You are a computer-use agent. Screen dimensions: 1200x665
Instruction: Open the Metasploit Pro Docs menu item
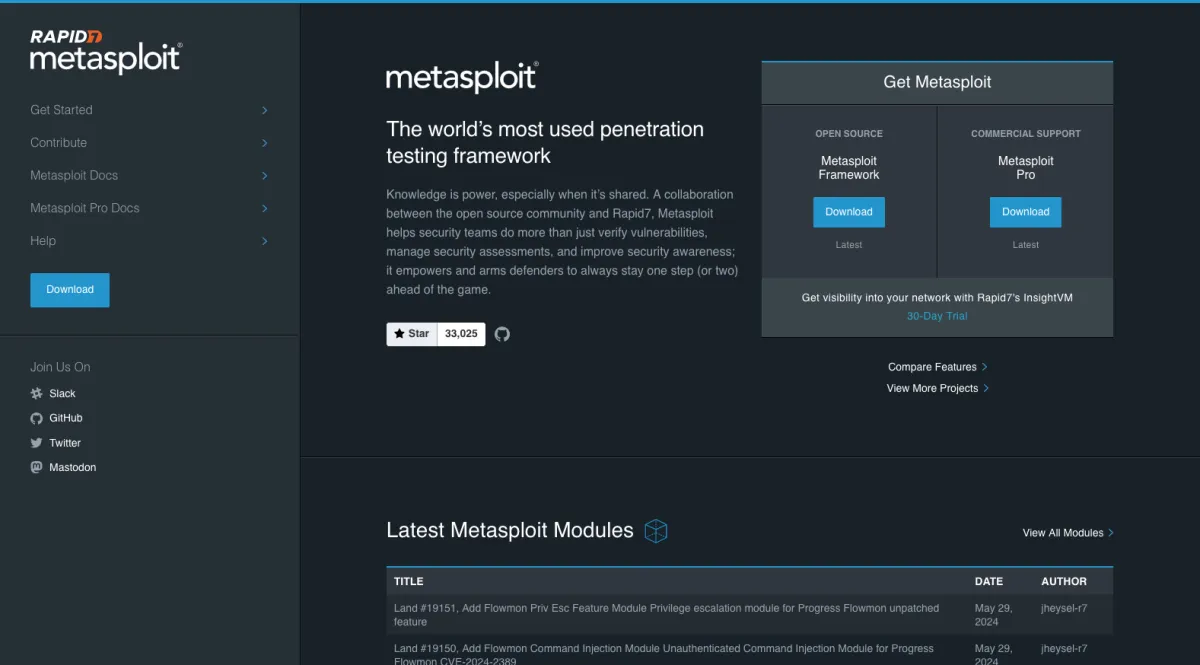coord(85,208)
